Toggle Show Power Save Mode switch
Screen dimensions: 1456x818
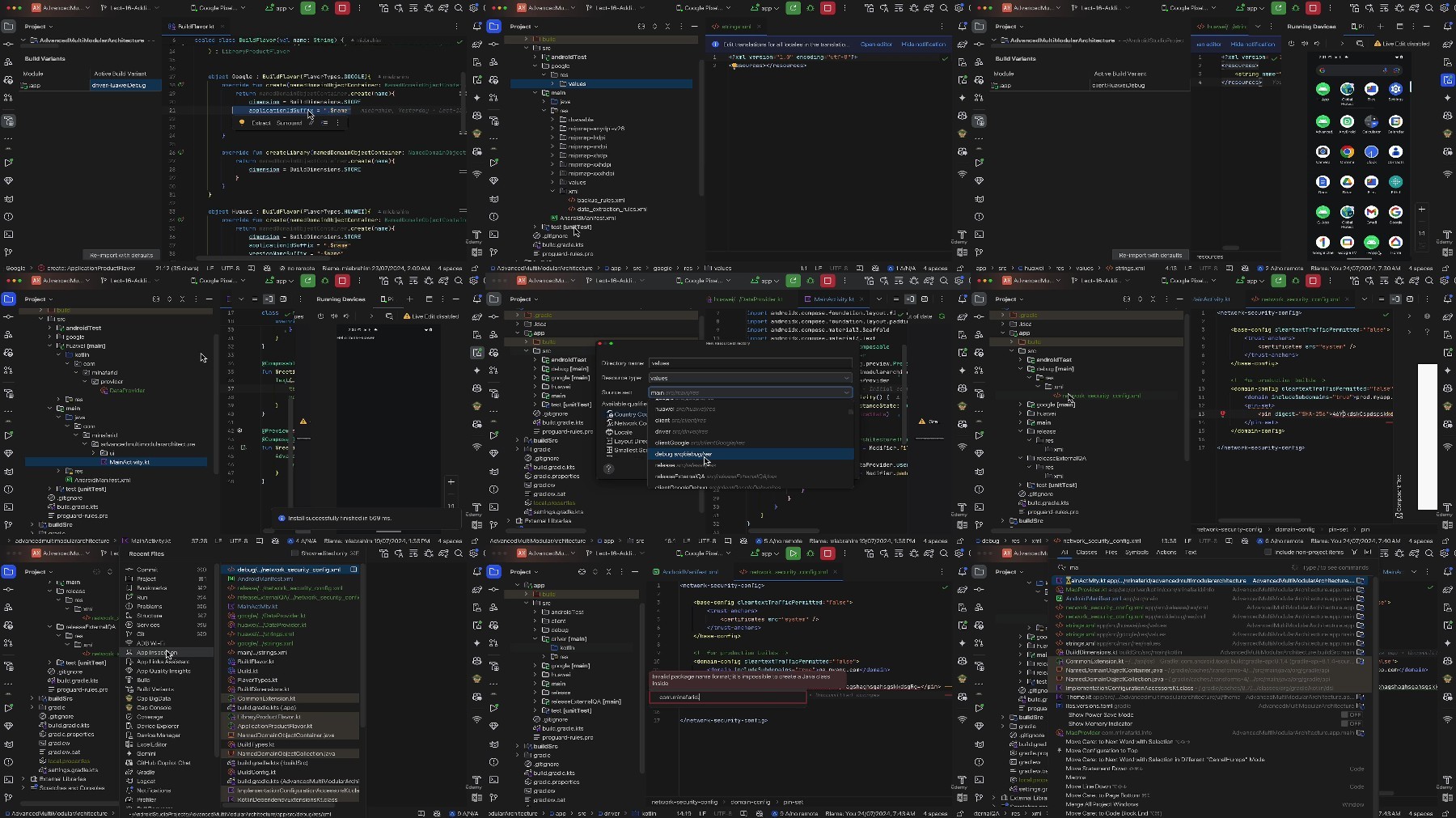tap(1350, 714)
